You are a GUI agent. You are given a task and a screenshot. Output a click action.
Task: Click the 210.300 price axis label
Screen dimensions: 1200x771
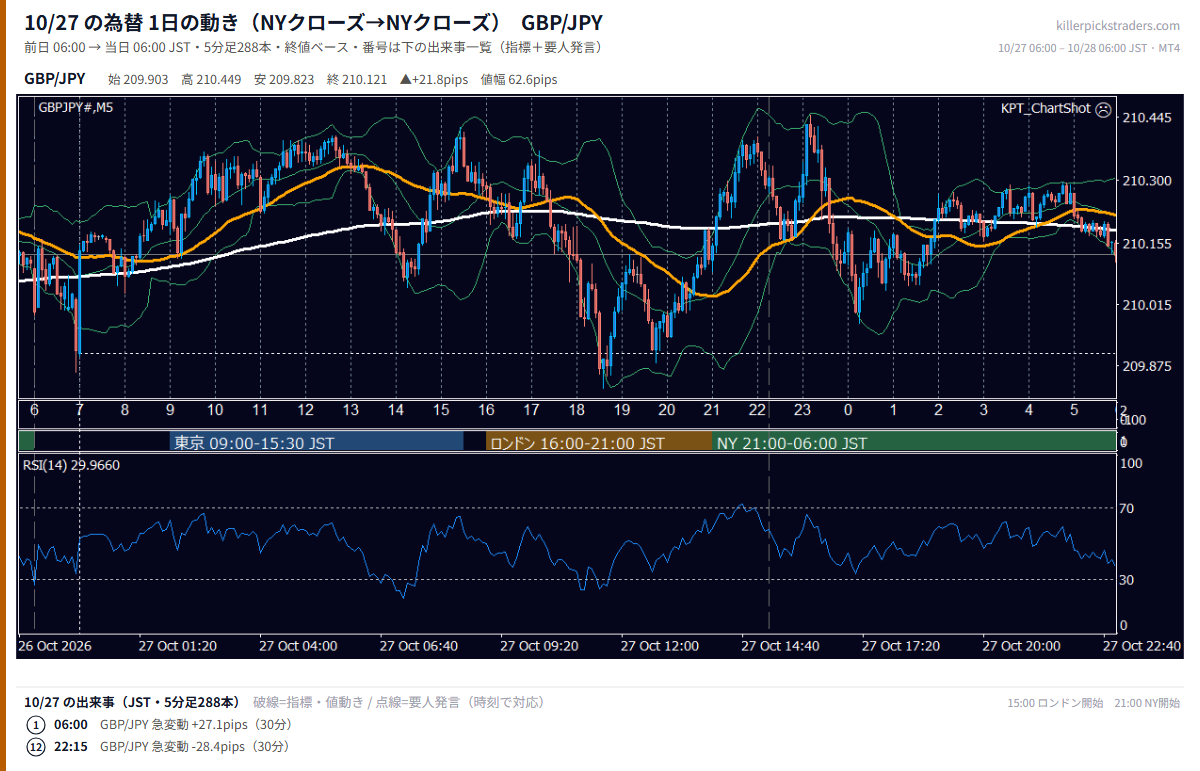[1147, 181]
